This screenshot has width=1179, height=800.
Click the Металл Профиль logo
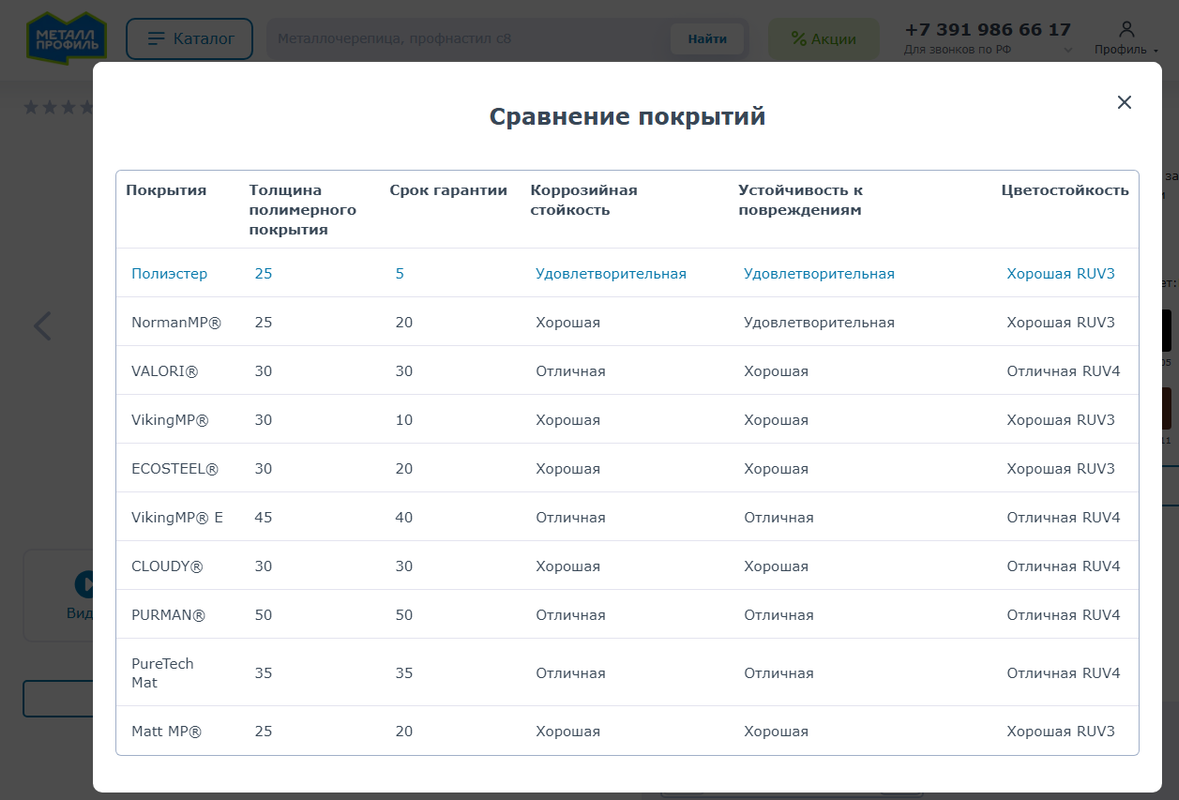tap(67, 38)
